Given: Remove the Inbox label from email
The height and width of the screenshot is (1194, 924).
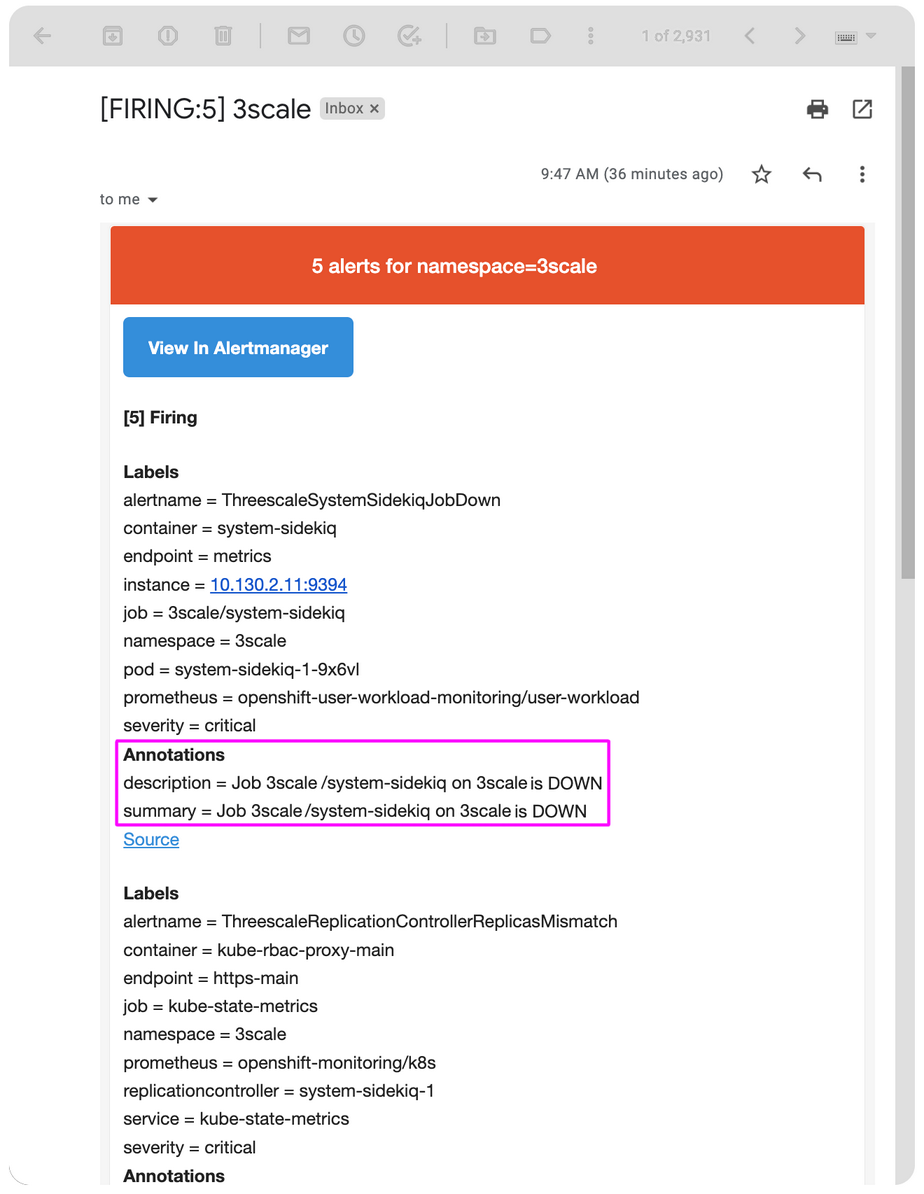Looking at the screenshot, I should tap(375, 109).
